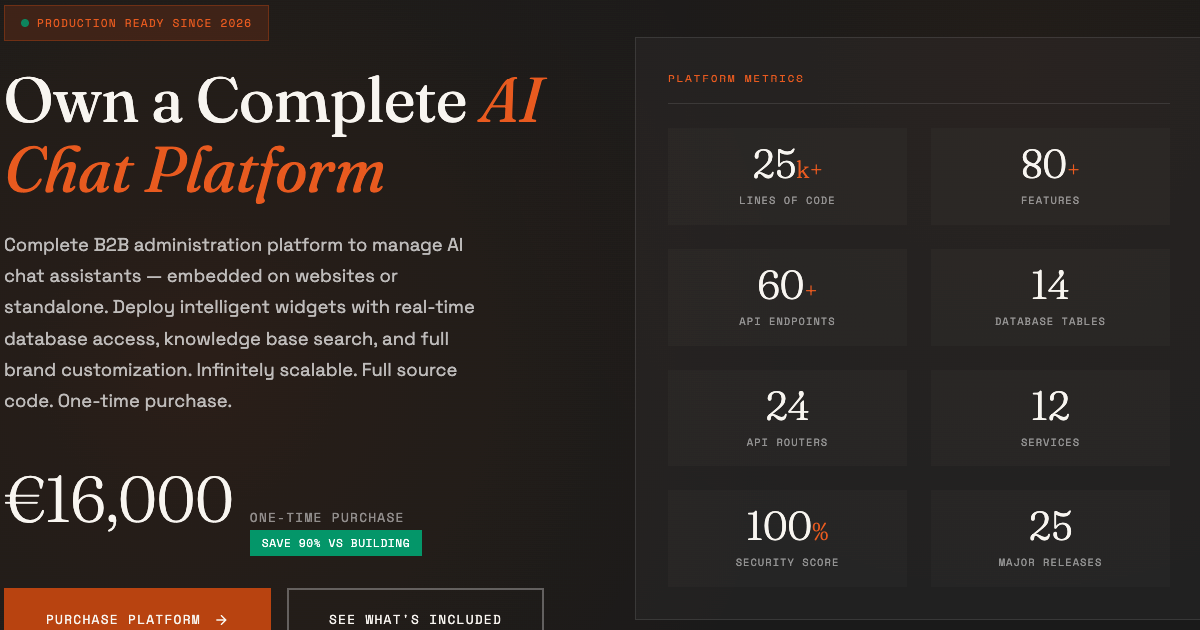Select the 14 Database Tables metric card
1200x630 pixels.
1050,297
